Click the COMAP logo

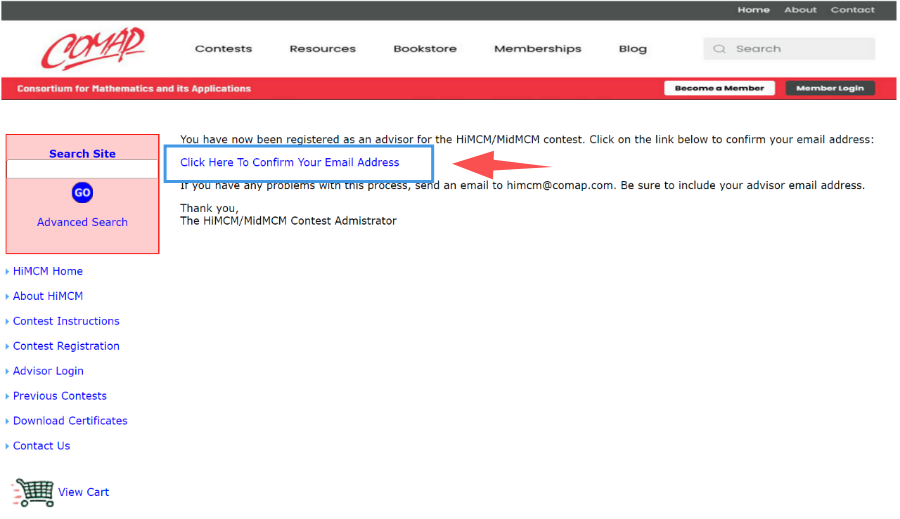pyautogui.click(x=92, y=48)
